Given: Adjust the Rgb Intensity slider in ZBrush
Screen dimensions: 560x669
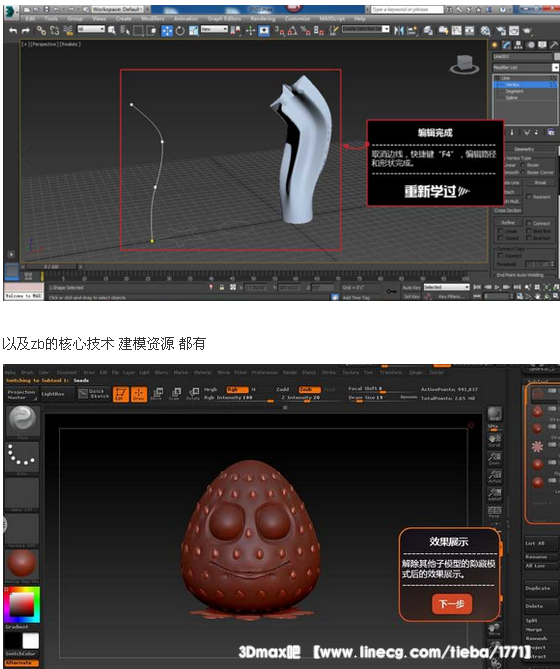Looking at the screenshot, I should pyautogui.click(x=238, y=398).
